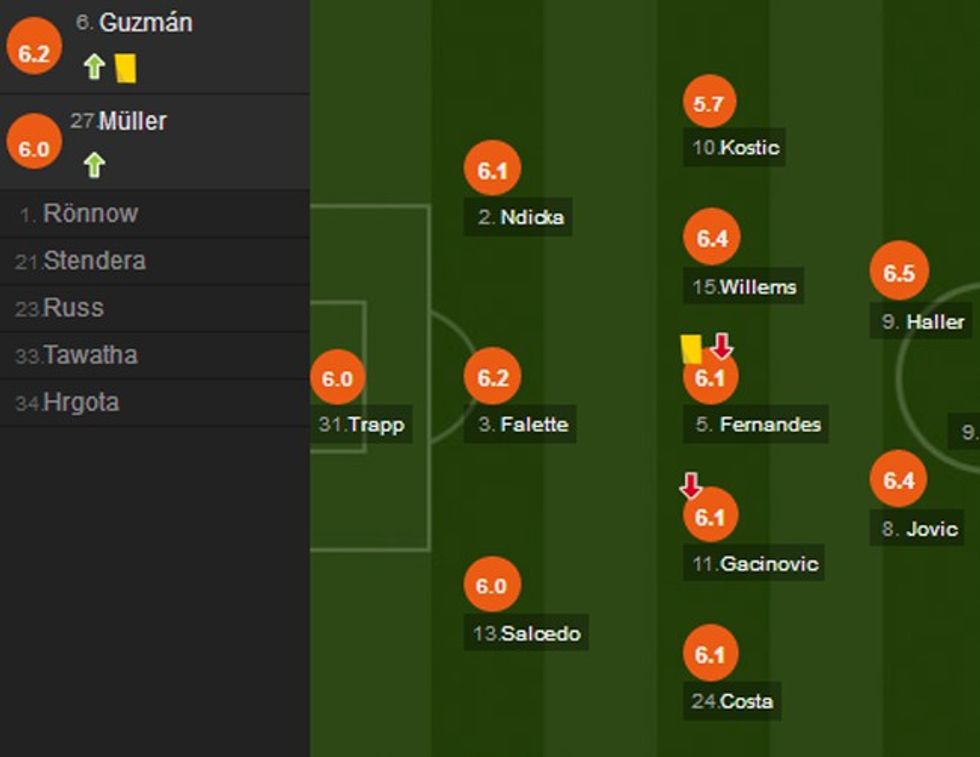
Task: Click Guzmán's yellow card icon
Action: click(x=125, y=67)
